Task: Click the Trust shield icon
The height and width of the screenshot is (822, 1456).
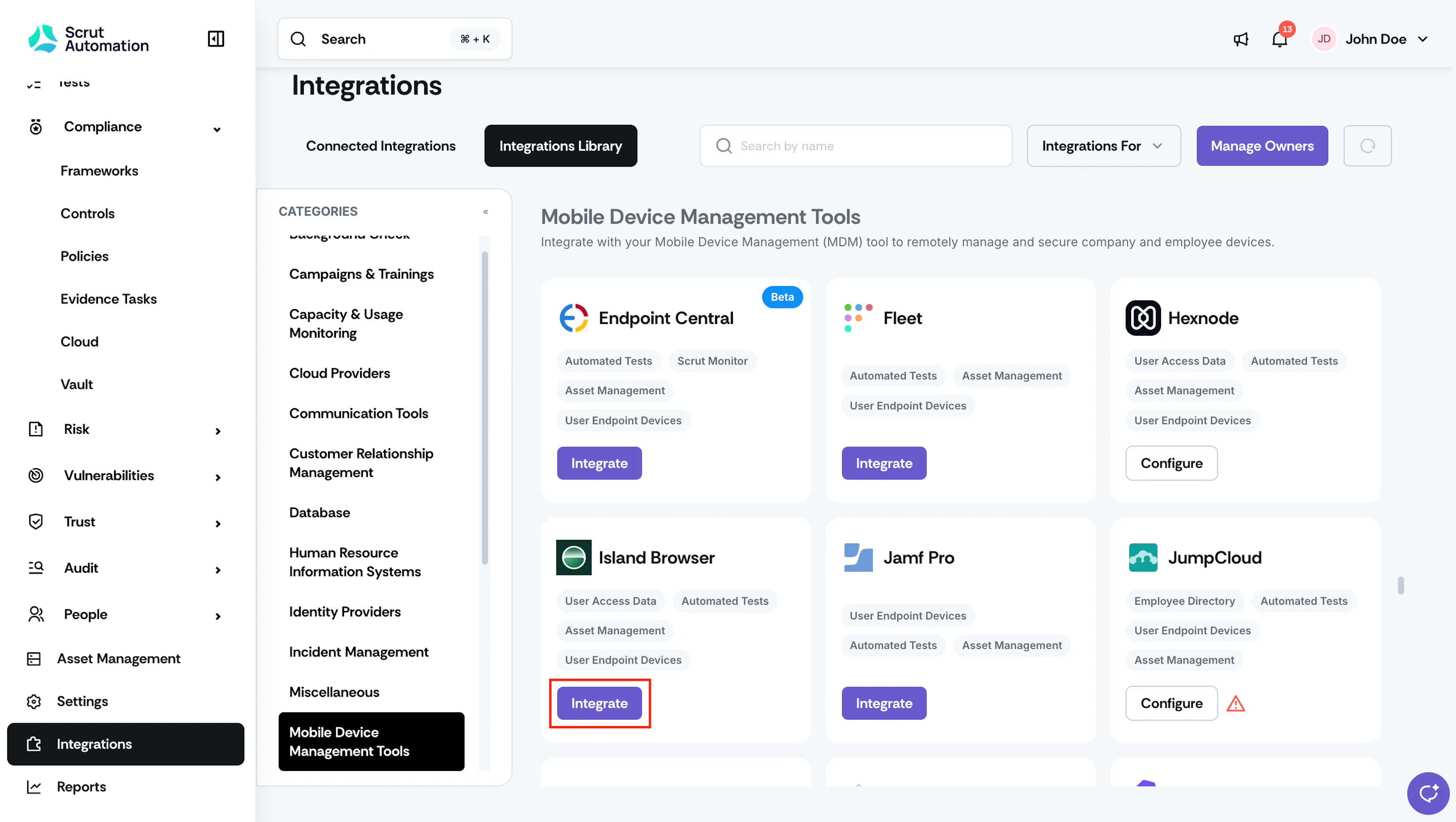Action: click(36, 521)
